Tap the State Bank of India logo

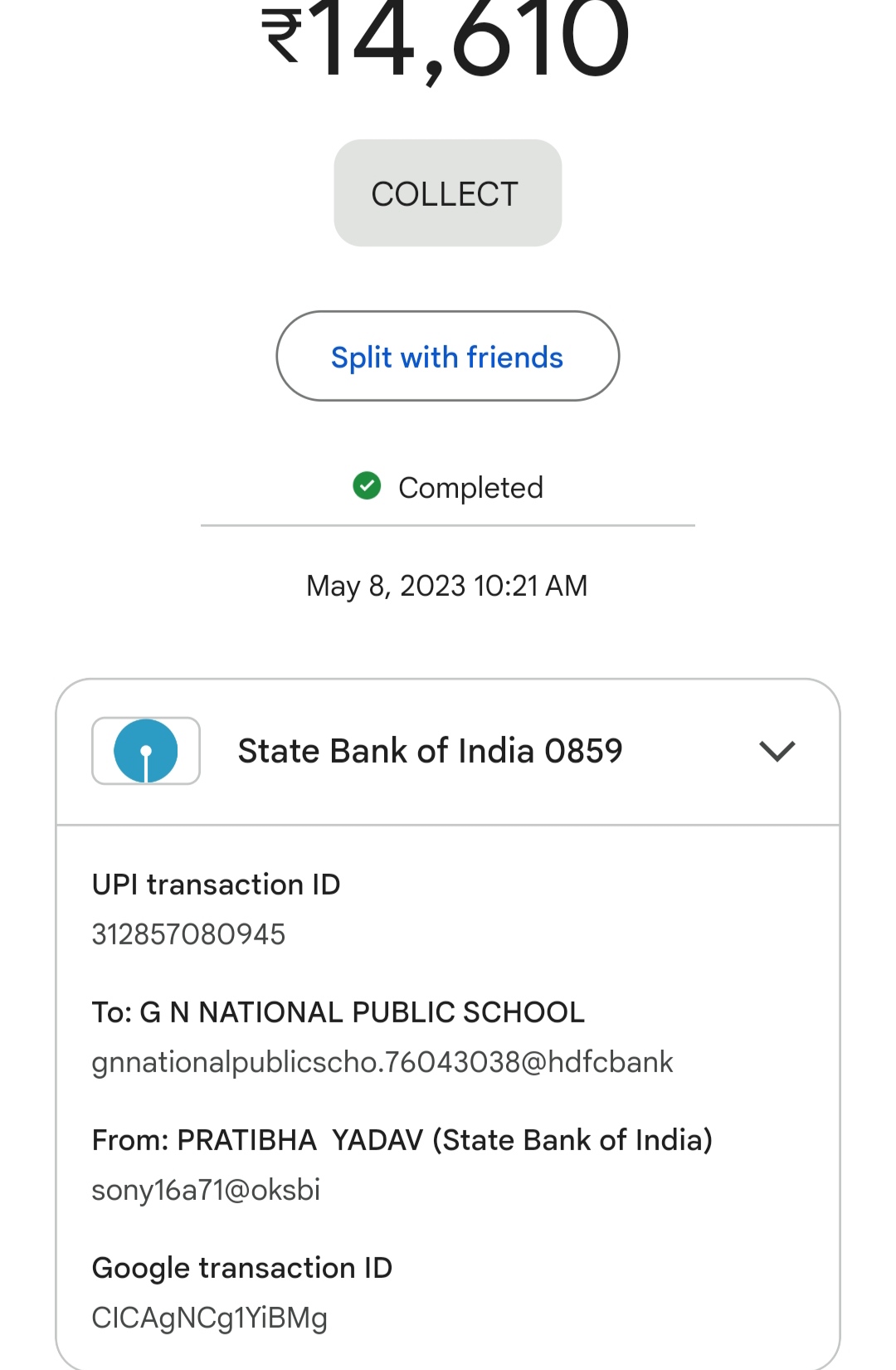pyautogui.click(x=146, y=751)
